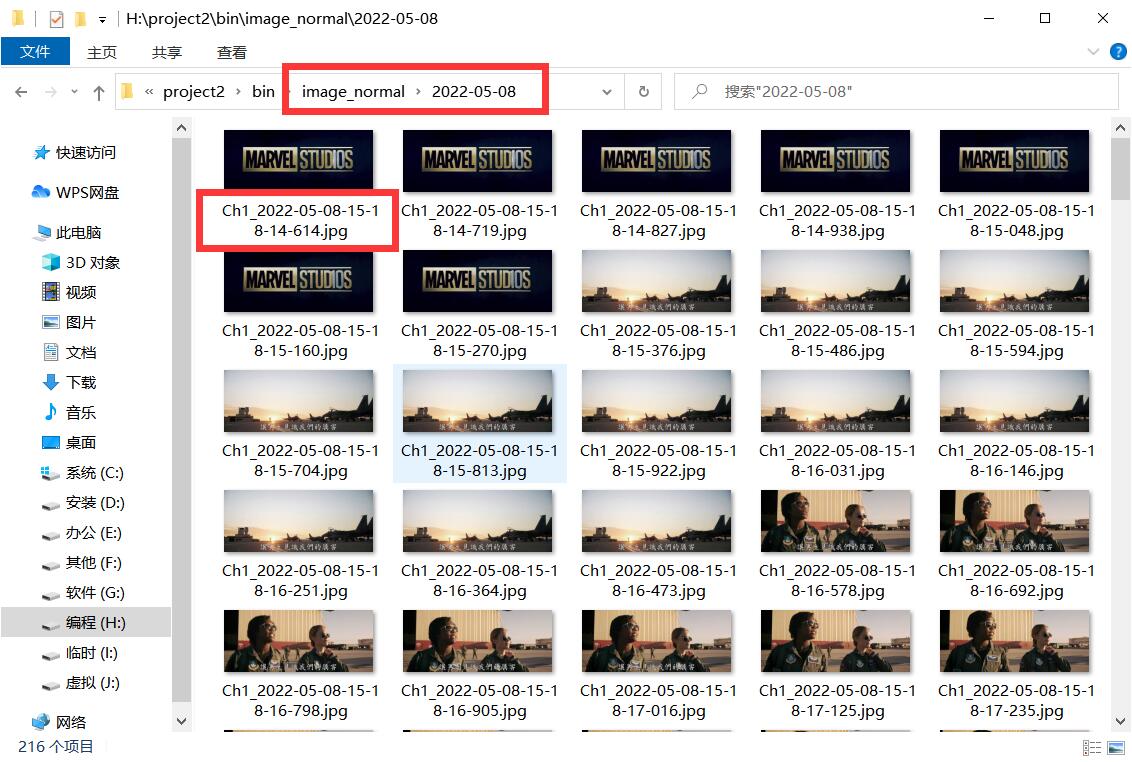Click the Back navigation arrow
The width and height of the screenshot is (1132, 762).
pos(21,92)
